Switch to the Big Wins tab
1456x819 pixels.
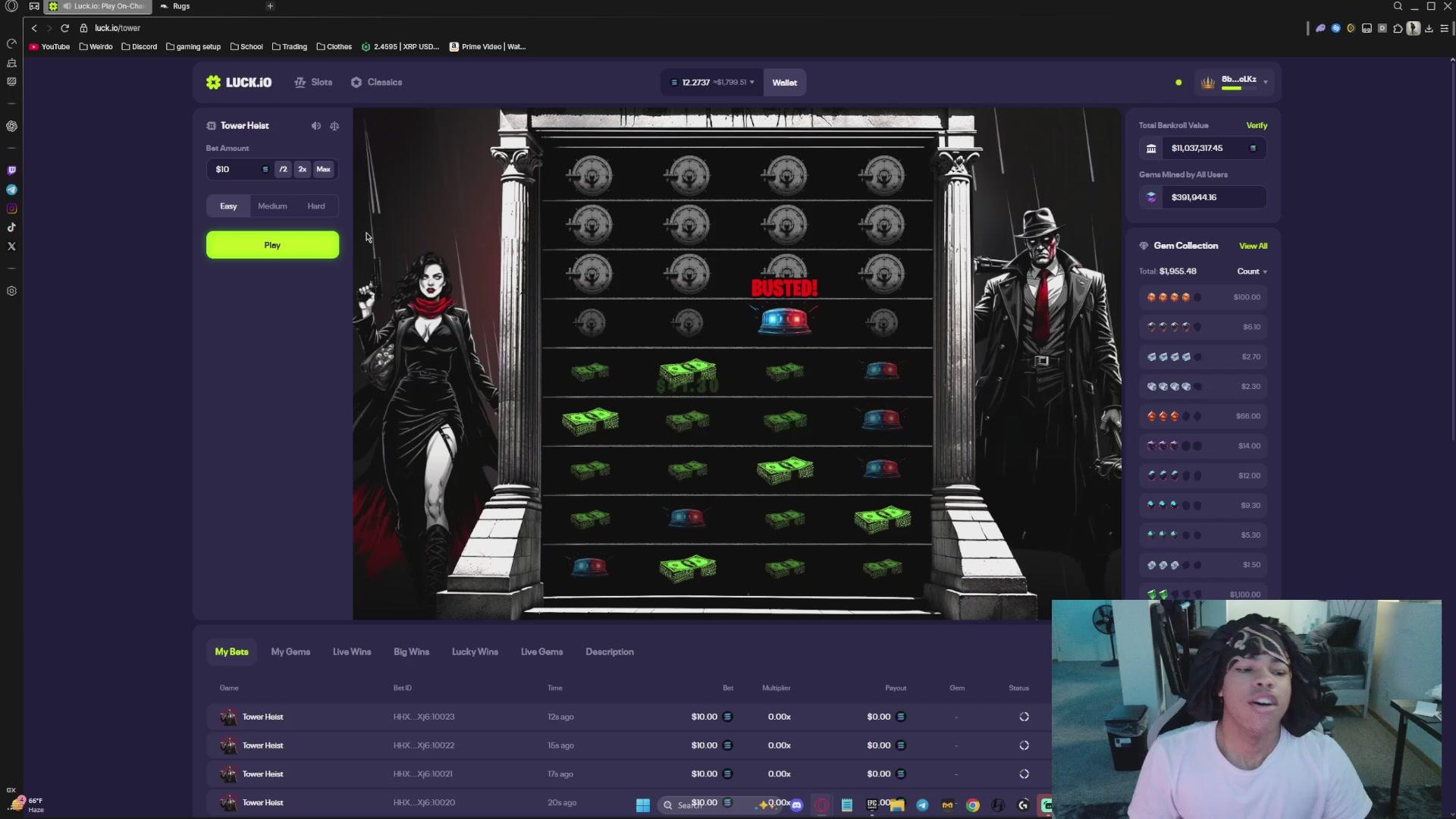[411, 652]
